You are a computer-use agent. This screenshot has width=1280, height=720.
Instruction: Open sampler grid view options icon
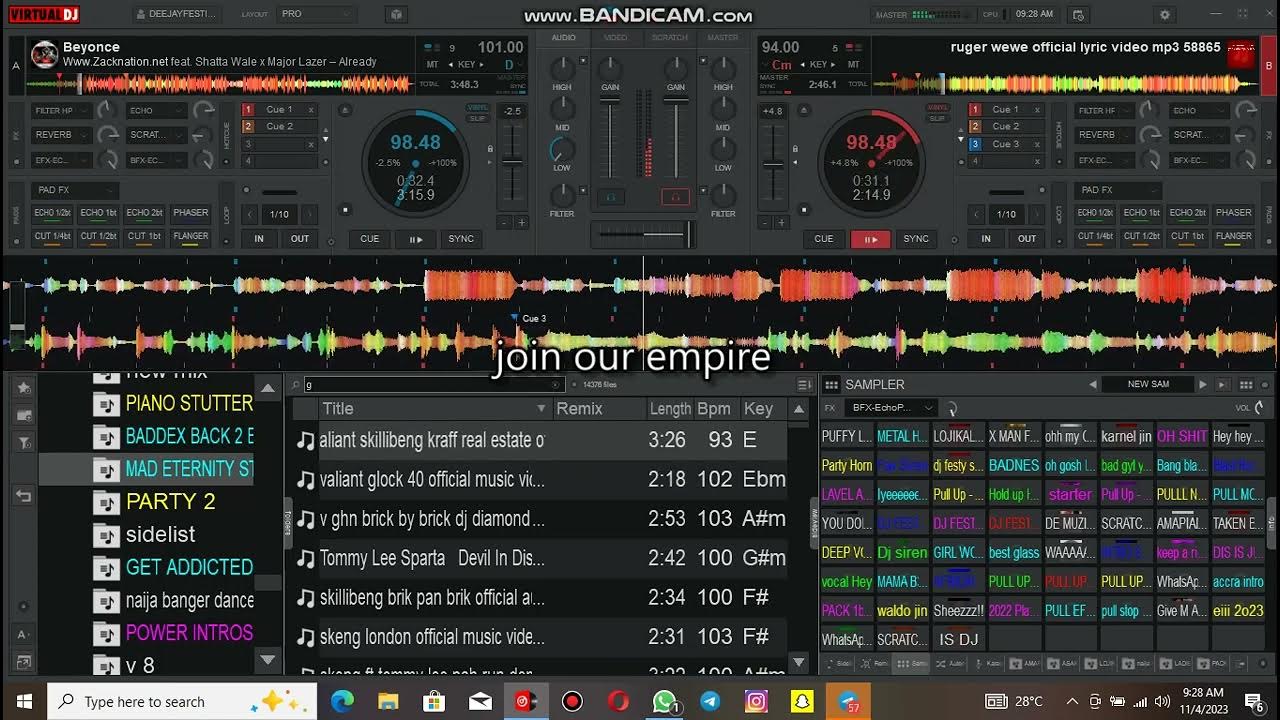1246,384
